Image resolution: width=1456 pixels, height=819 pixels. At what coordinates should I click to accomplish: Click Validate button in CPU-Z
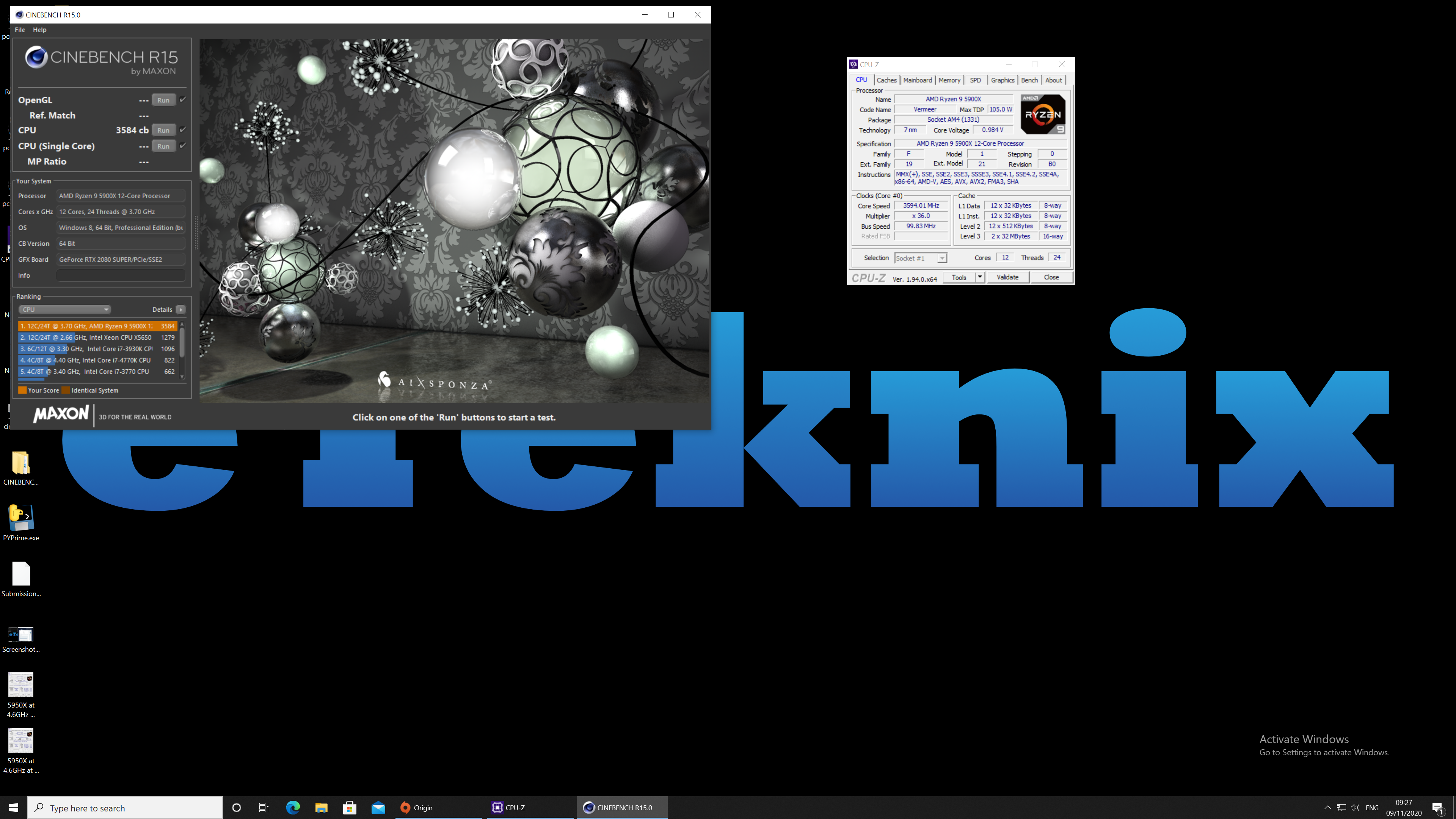coord(1007,278)
